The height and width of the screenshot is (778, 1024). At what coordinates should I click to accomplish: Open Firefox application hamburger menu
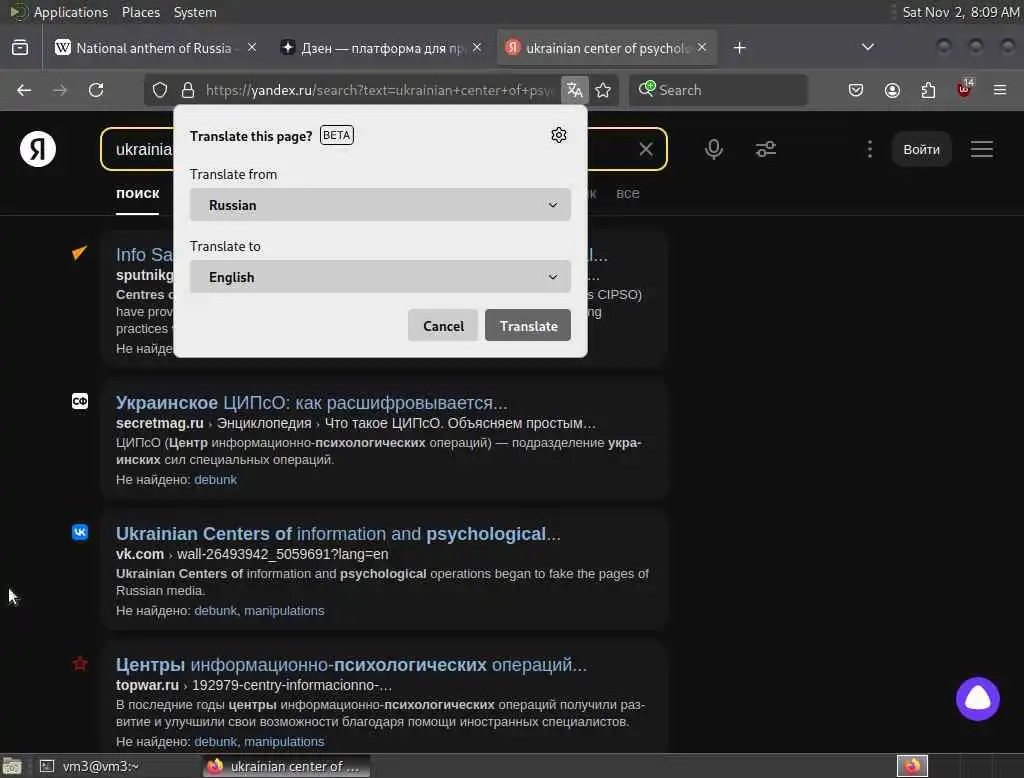[1000, 90]
